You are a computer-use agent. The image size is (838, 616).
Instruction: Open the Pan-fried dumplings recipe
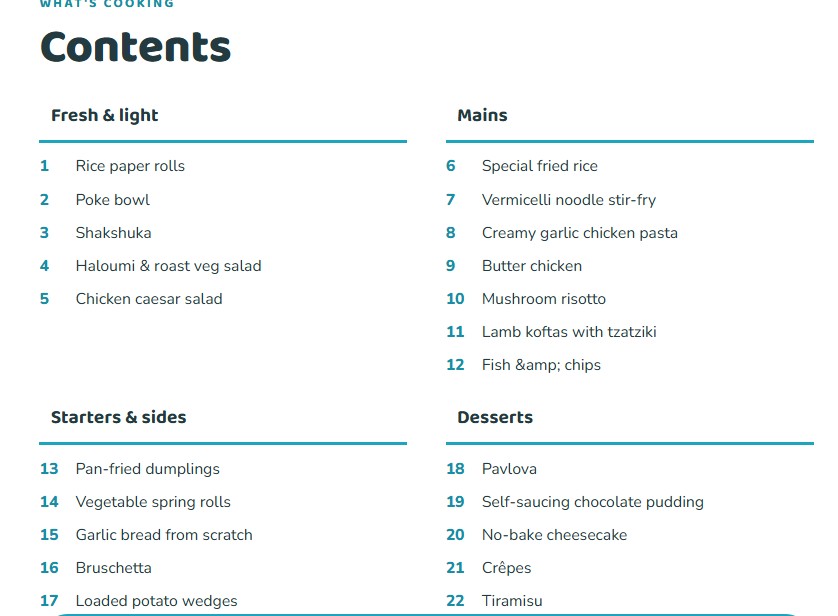(148, 469)
